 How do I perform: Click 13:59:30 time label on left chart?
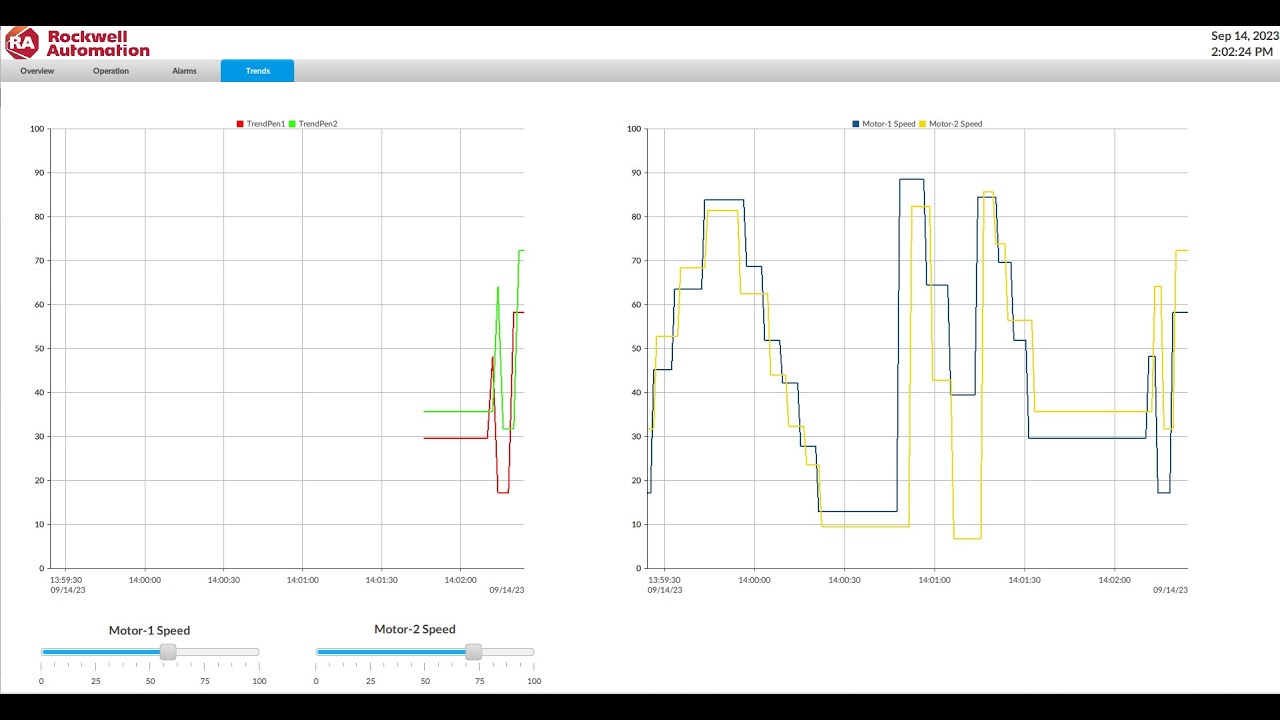pos(66,580)
